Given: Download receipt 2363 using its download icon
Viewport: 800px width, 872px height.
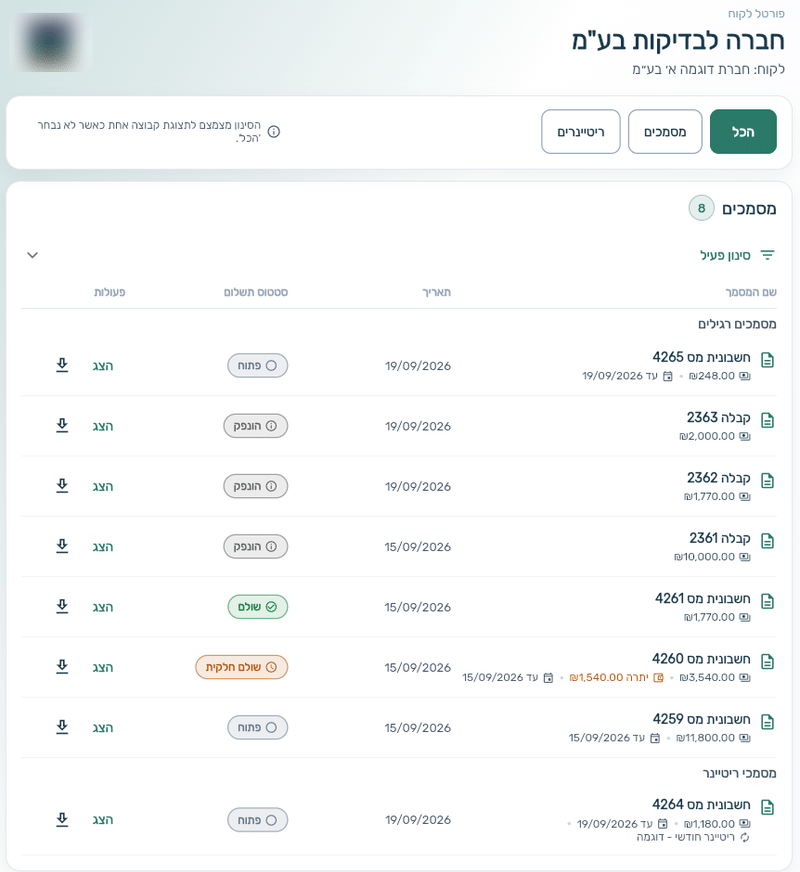Looking at the screenshot, I should pos(62,426).
